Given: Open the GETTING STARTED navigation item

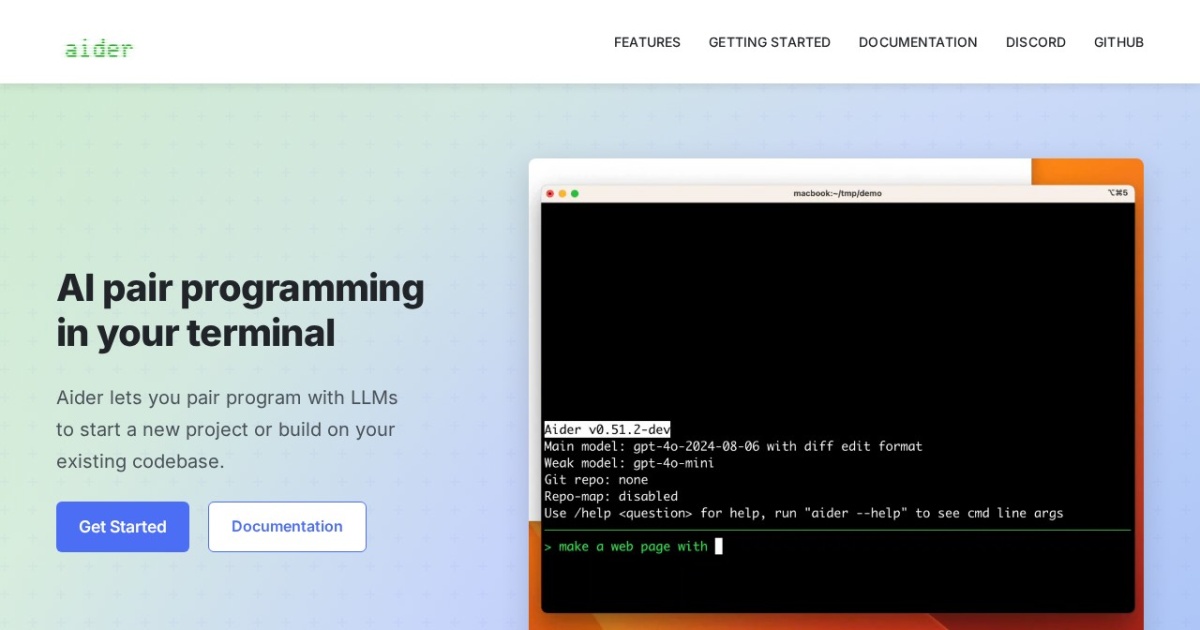Looking at the screenshot, I should tap(769, 42).
